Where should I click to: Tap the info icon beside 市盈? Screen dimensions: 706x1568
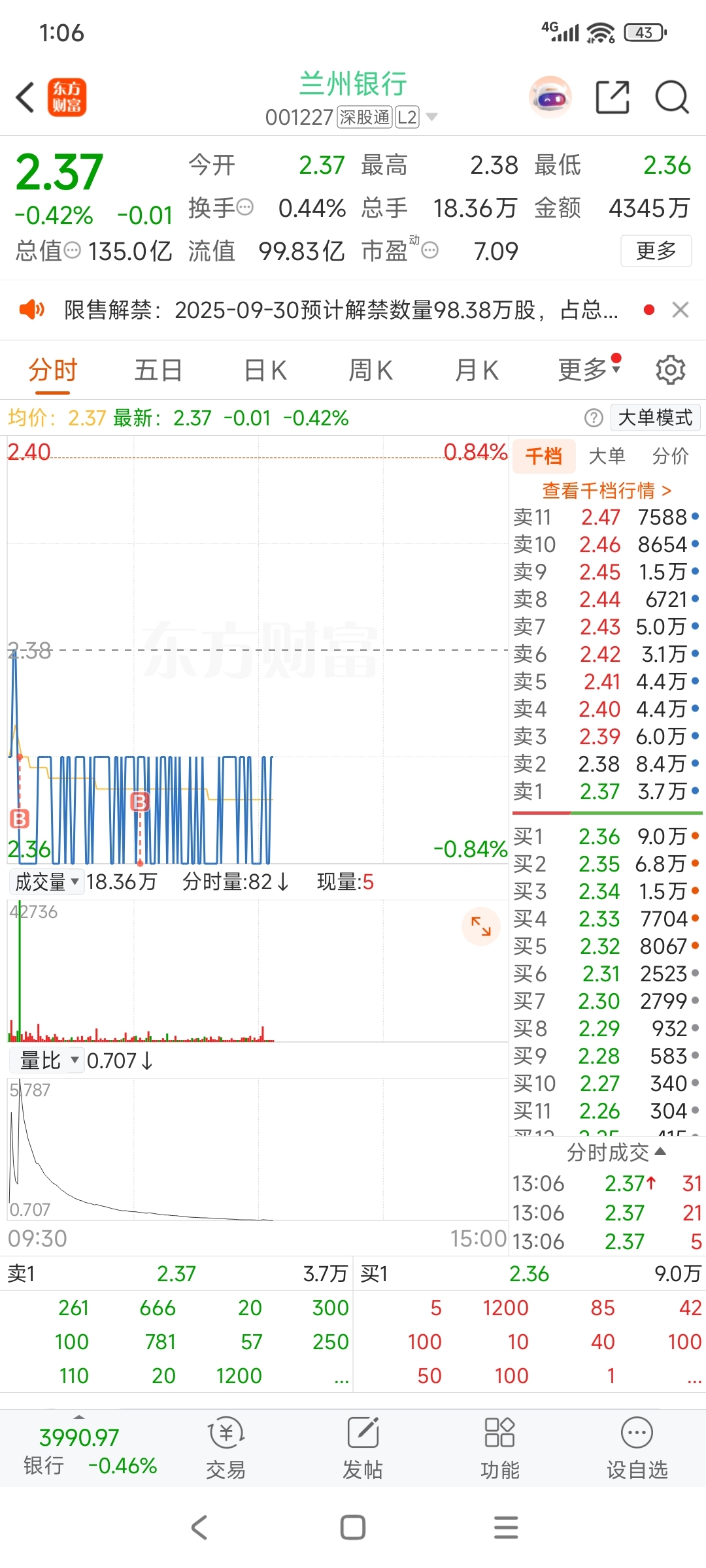[x=430, y=250]
